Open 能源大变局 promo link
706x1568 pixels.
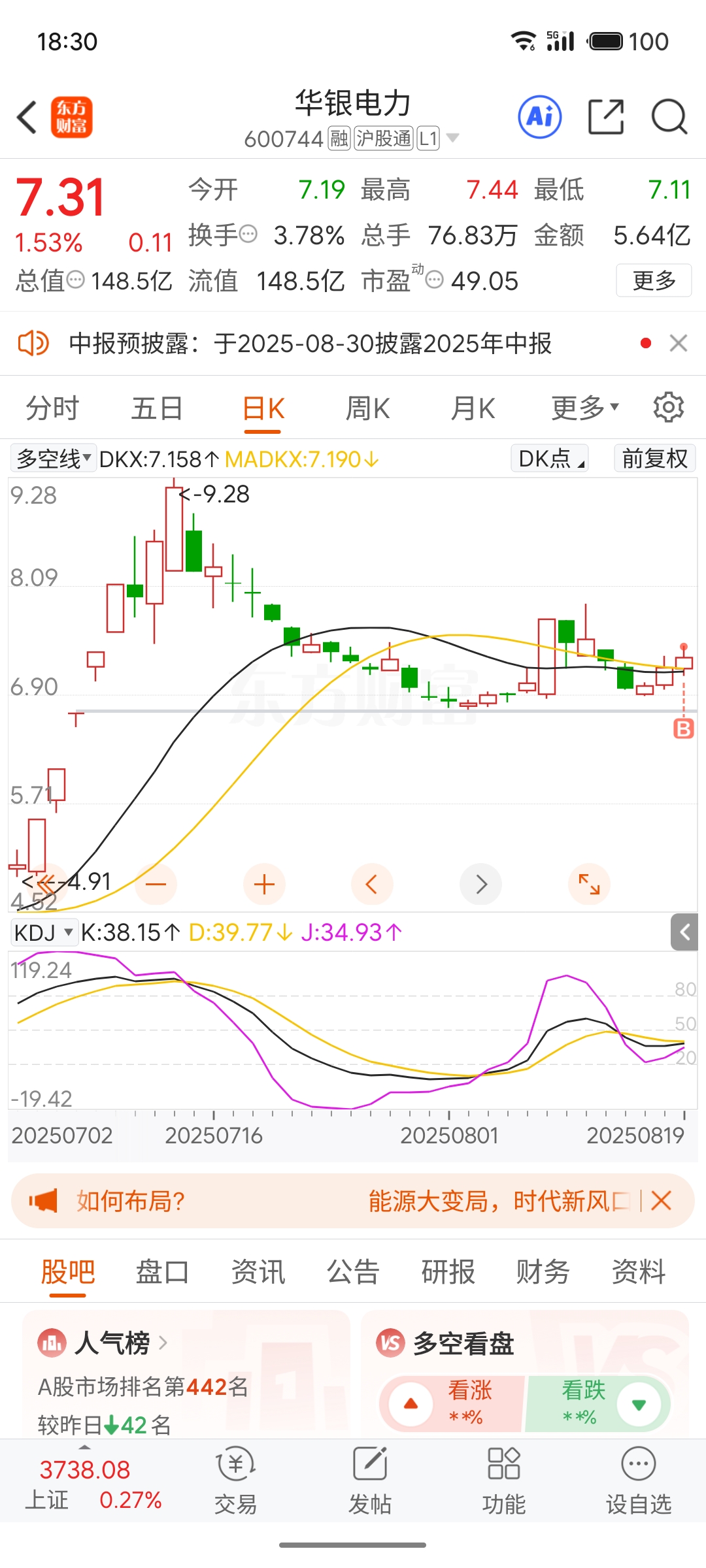(498, 1201)
